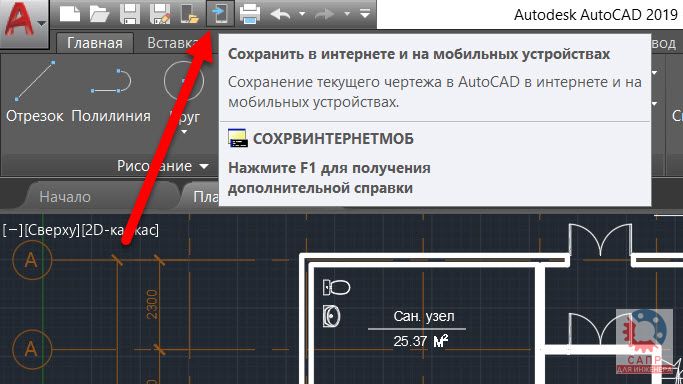Open the redo history dropdown arrow

pyautogui.click(x=347, y=14)
